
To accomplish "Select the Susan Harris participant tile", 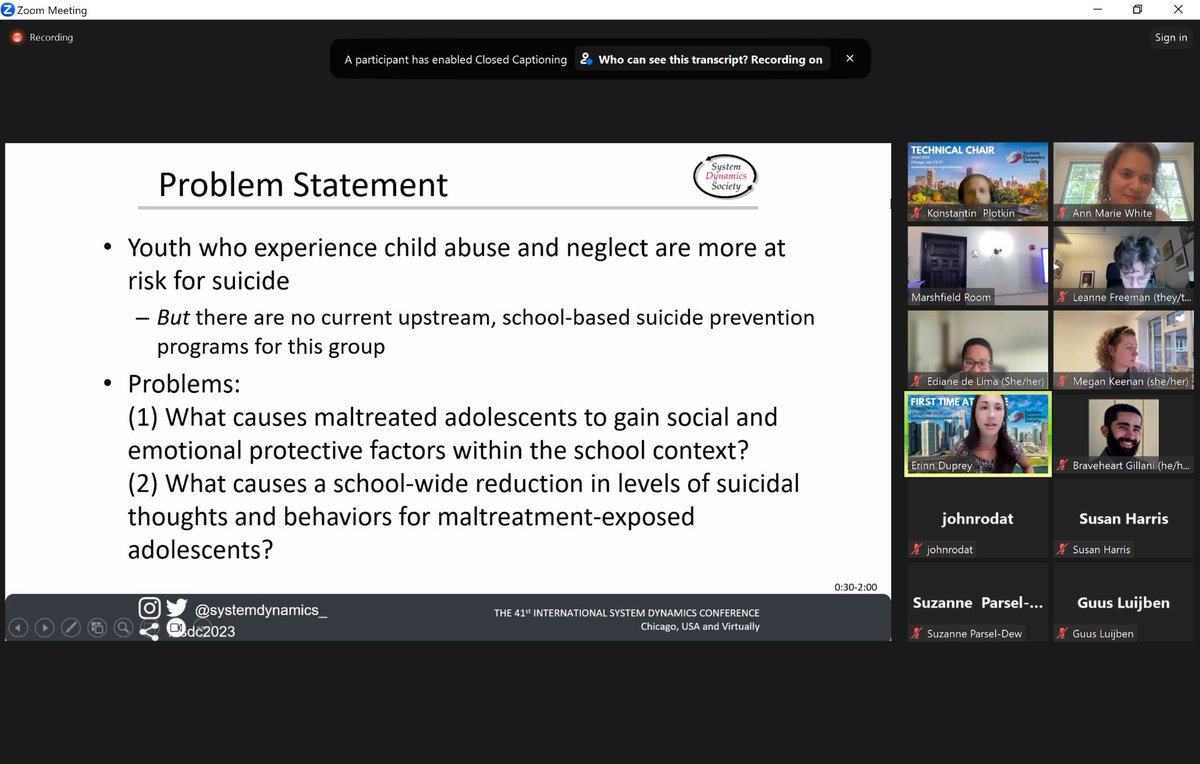I will 1123,518.
